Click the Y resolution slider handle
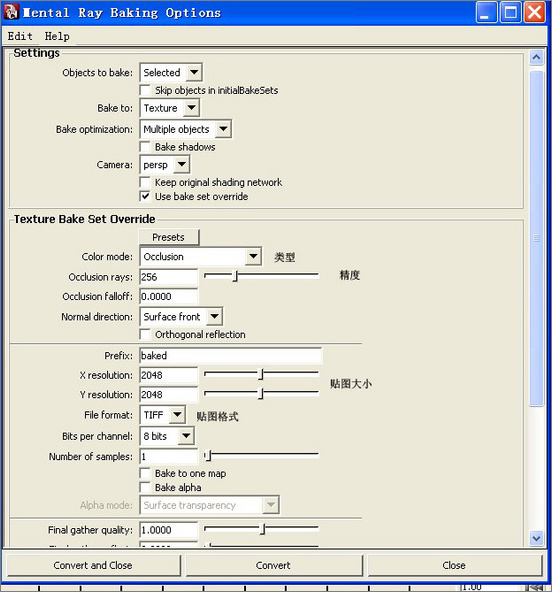The width and height of the screenshot is (552, 592). [x=261, y=394]
